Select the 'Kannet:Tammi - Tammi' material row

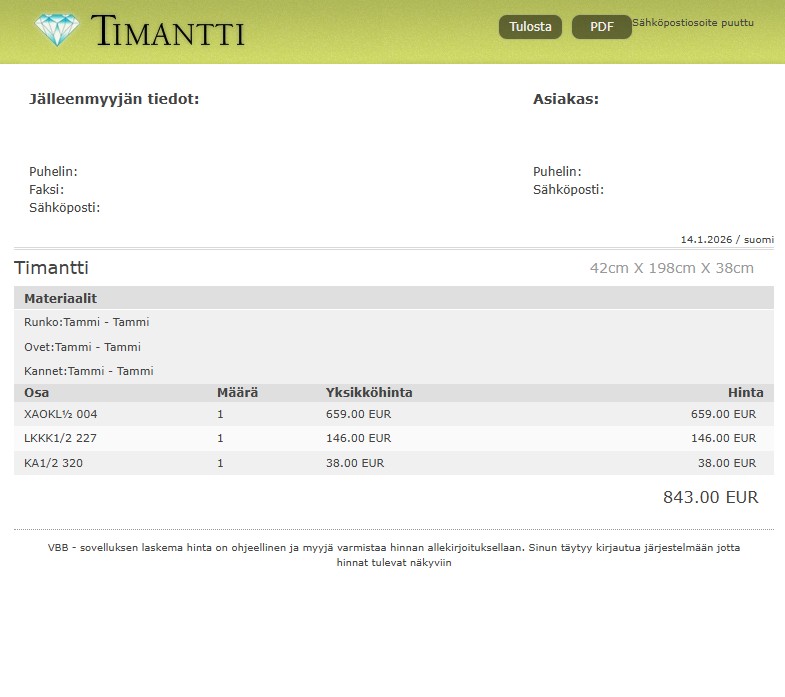click(x=88, y=371)
